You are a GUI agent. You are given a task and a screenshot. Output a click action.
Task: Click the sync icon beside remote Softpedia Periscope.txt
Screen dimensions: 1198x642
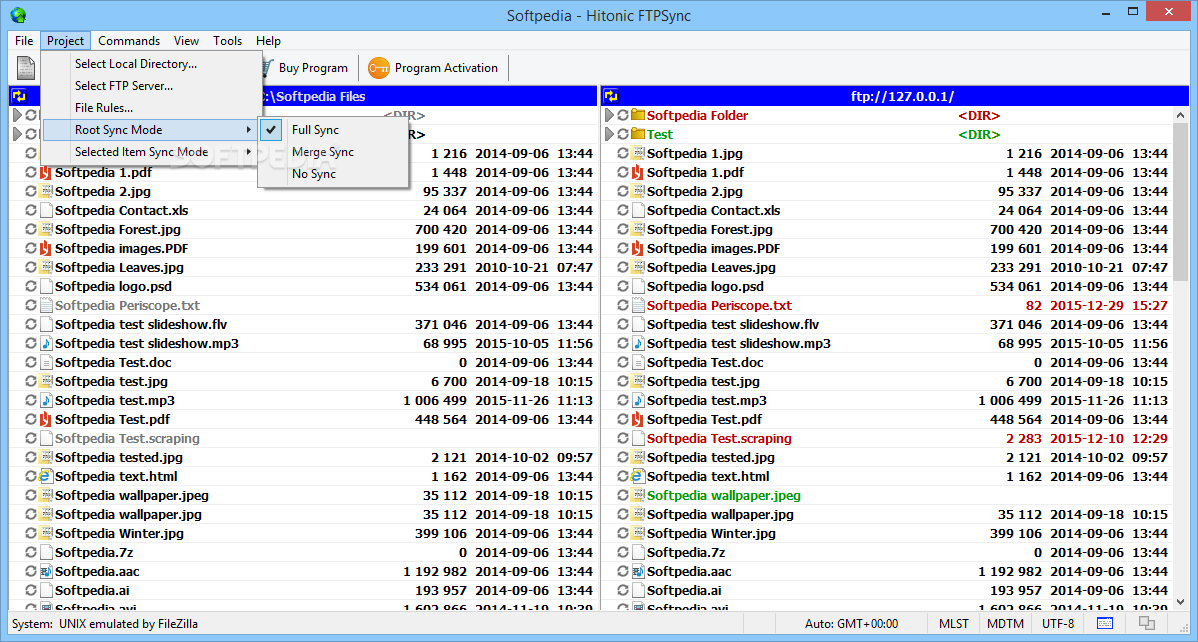(623, 306)
